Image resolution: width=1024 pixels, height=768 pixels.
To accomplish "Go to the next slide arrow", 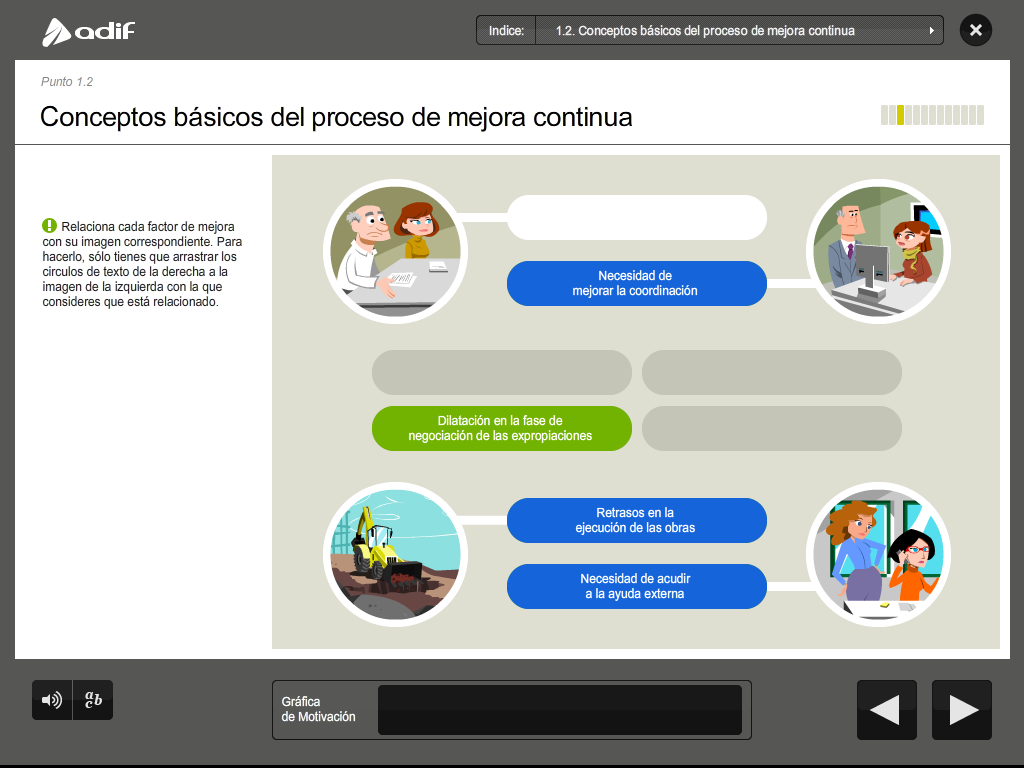I will click(962, 710).
